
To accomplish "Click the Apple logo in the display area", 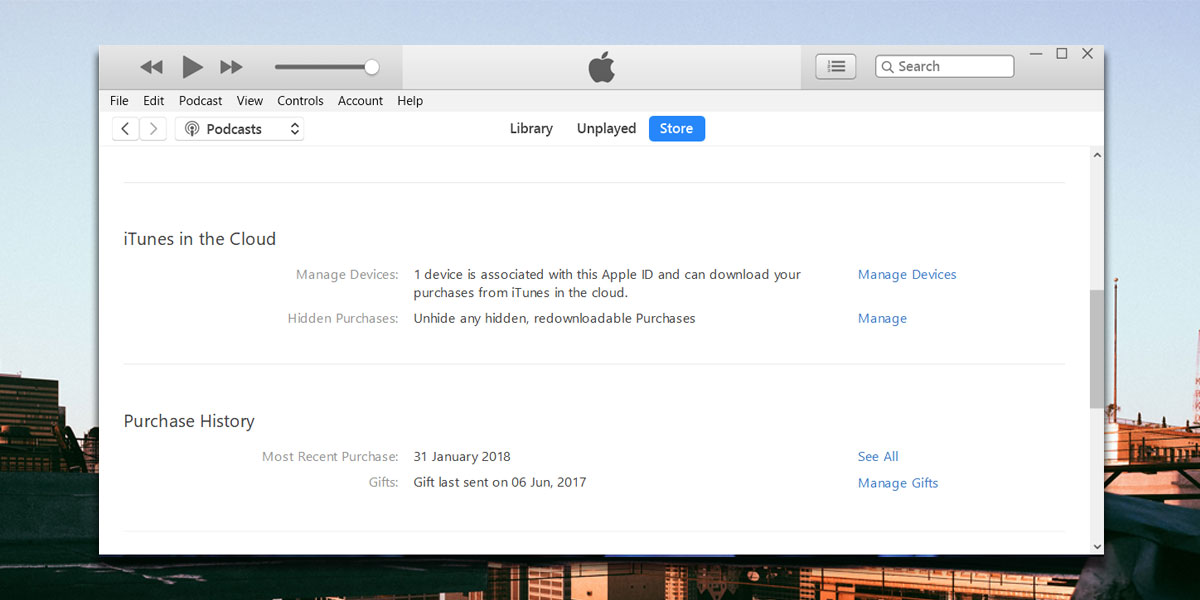I will (x=601, y=67).
